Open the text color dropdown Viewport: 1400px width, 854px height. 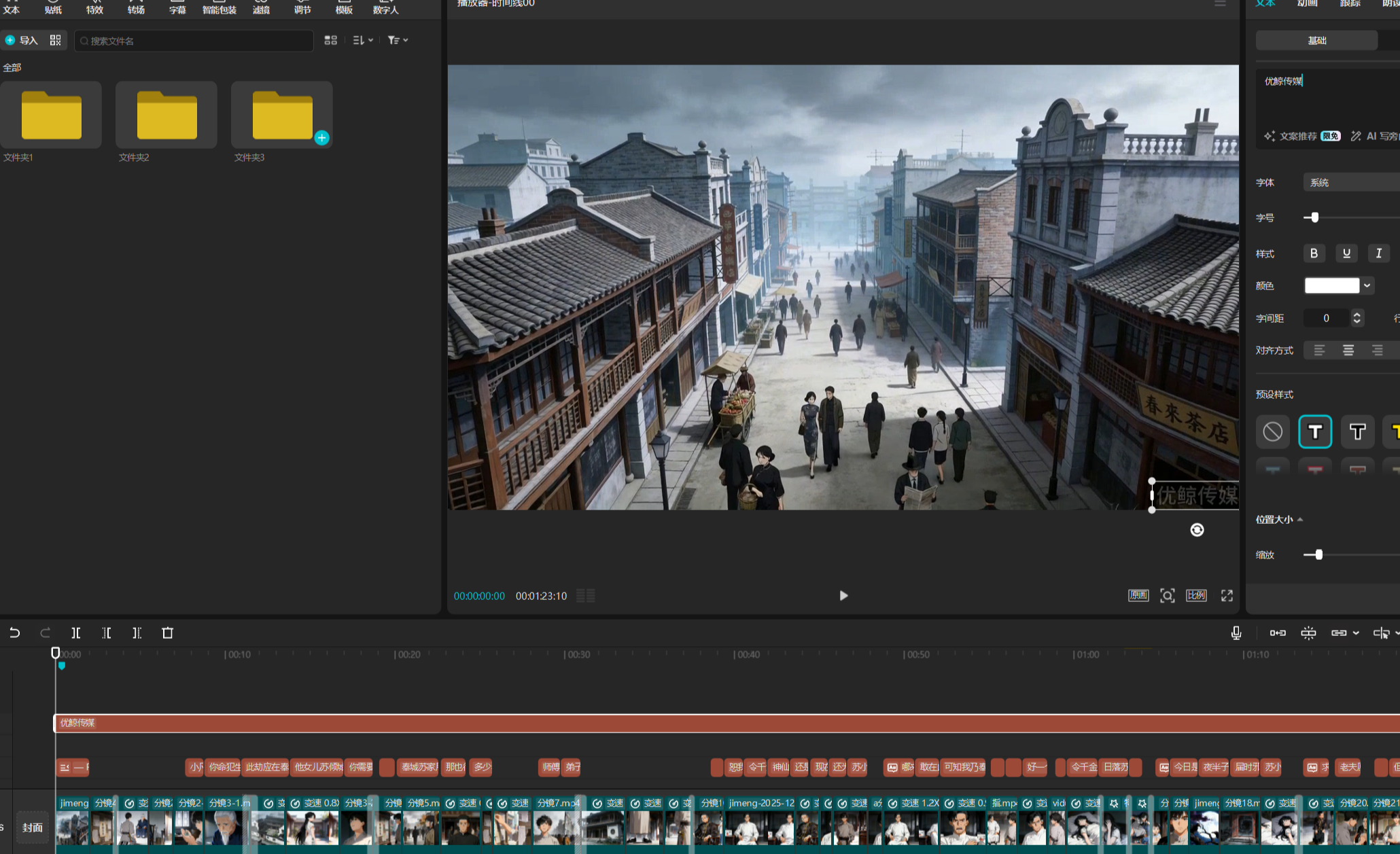[1367, 285]
